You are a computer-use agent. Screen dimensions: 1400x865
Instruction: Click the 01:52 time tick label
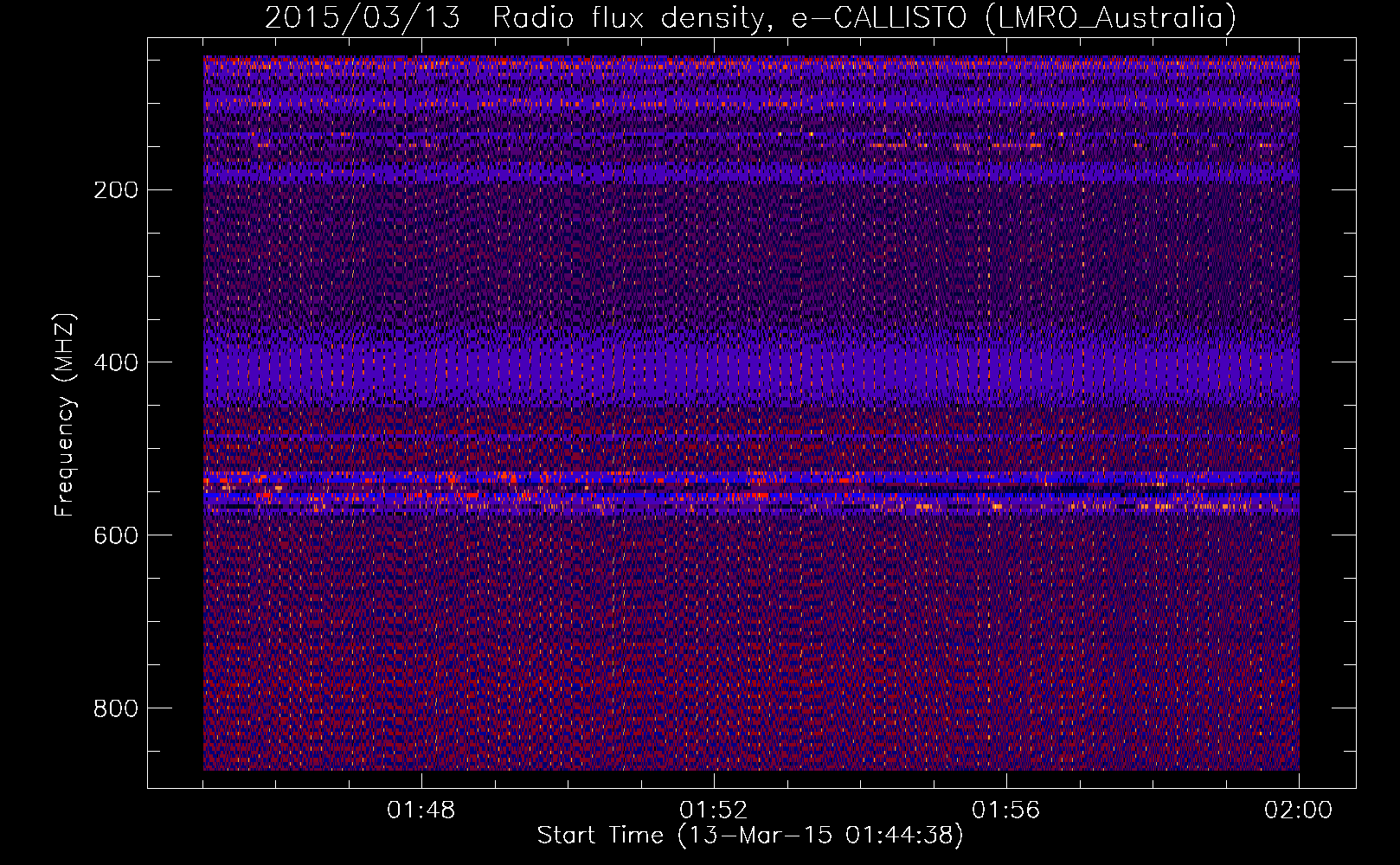(714, 811)
